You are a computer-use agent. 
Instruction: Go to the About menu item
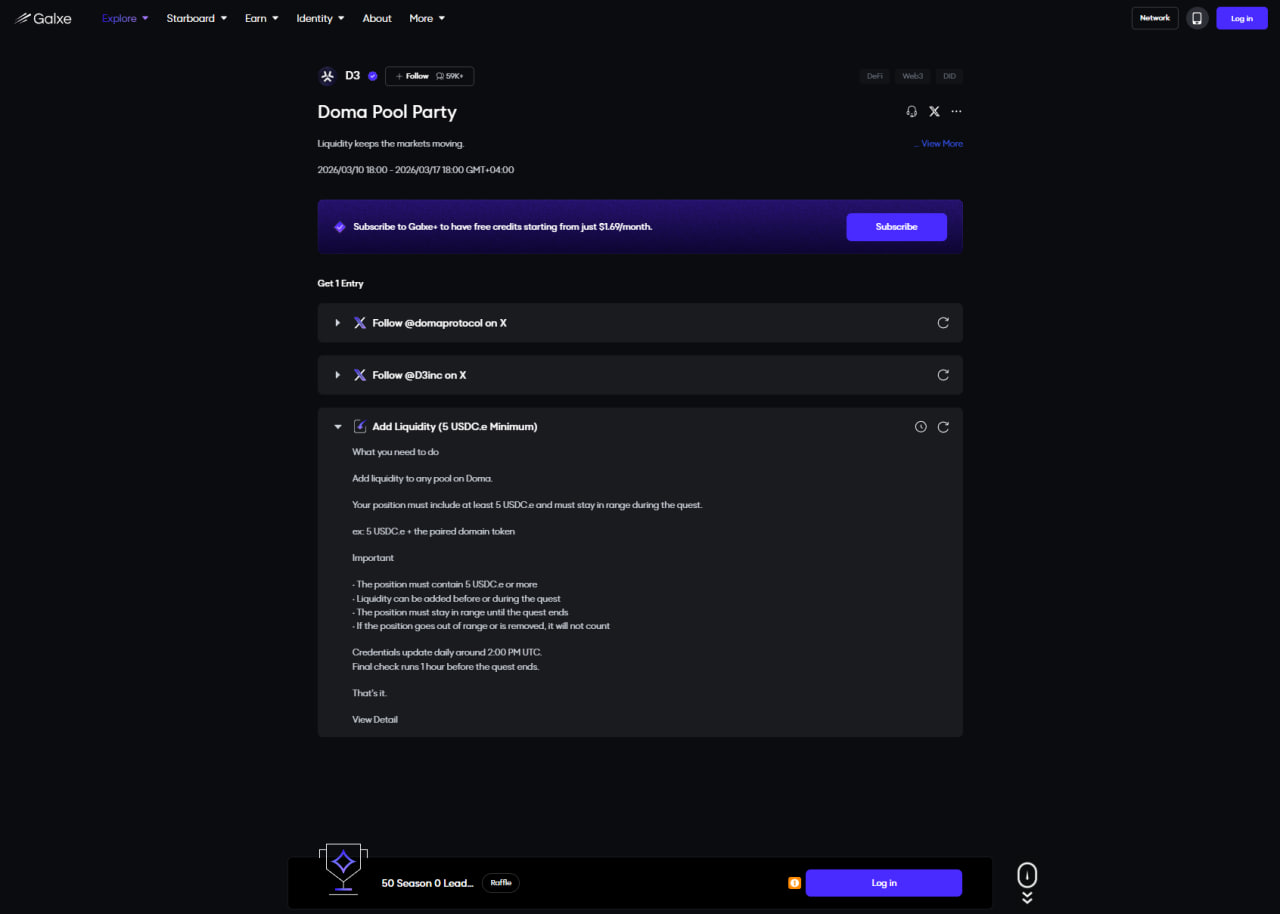377,18
